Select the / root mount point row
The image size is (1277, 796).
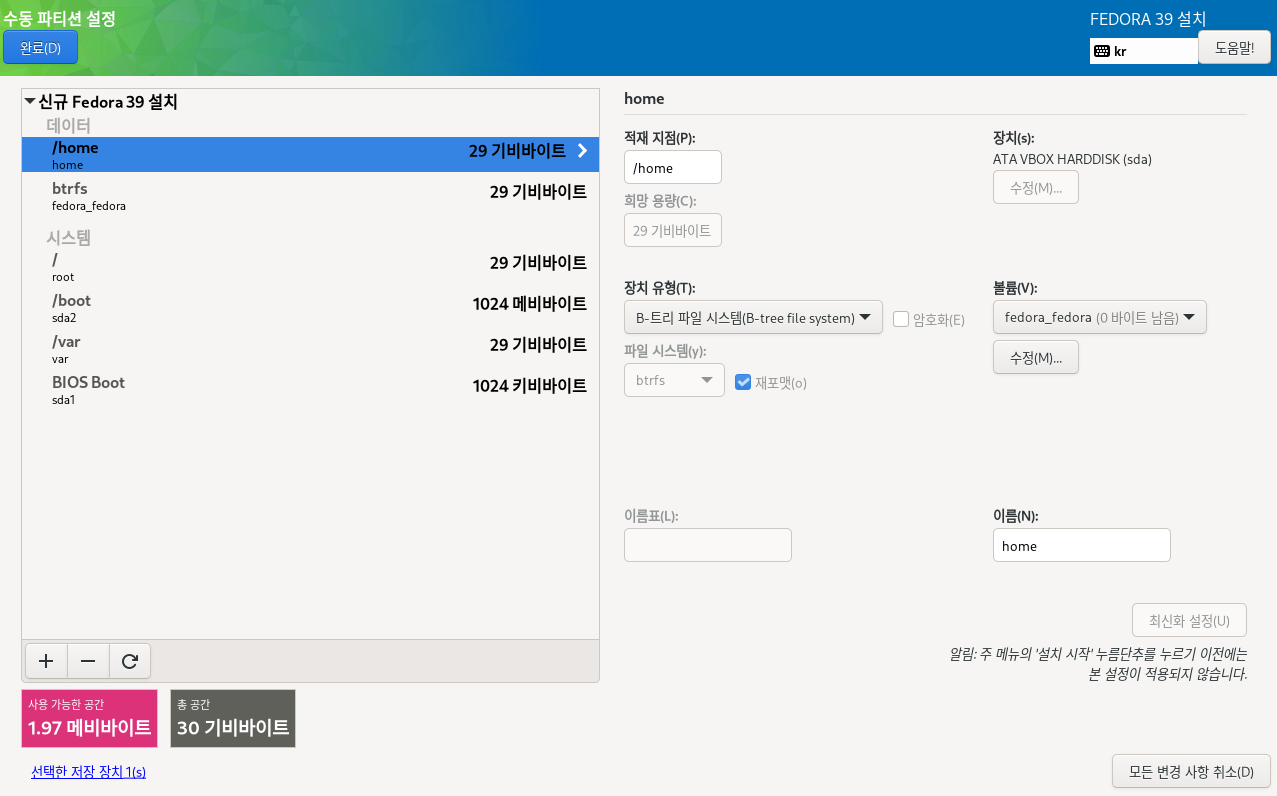coord(310,267)
